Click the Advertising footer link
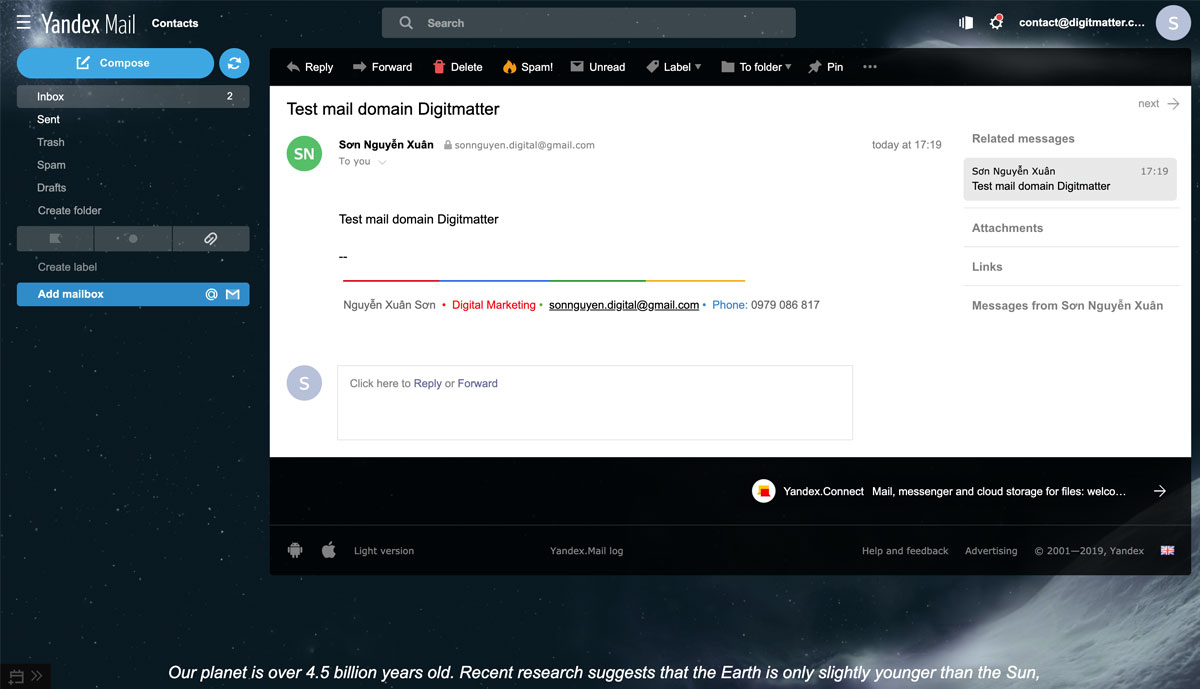Image resolution: width=1200 pixels, height=689 pixels. (991, 551)
